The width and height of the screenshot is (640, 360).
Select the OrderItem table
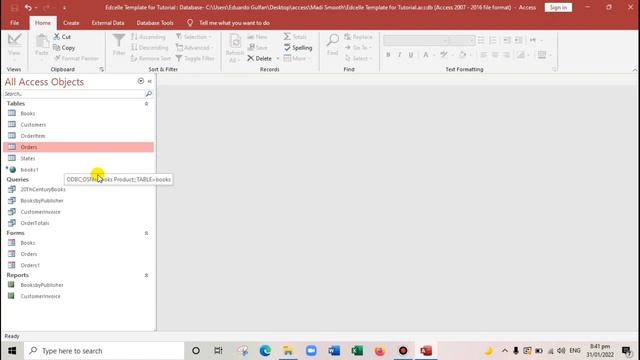(78, 136)
